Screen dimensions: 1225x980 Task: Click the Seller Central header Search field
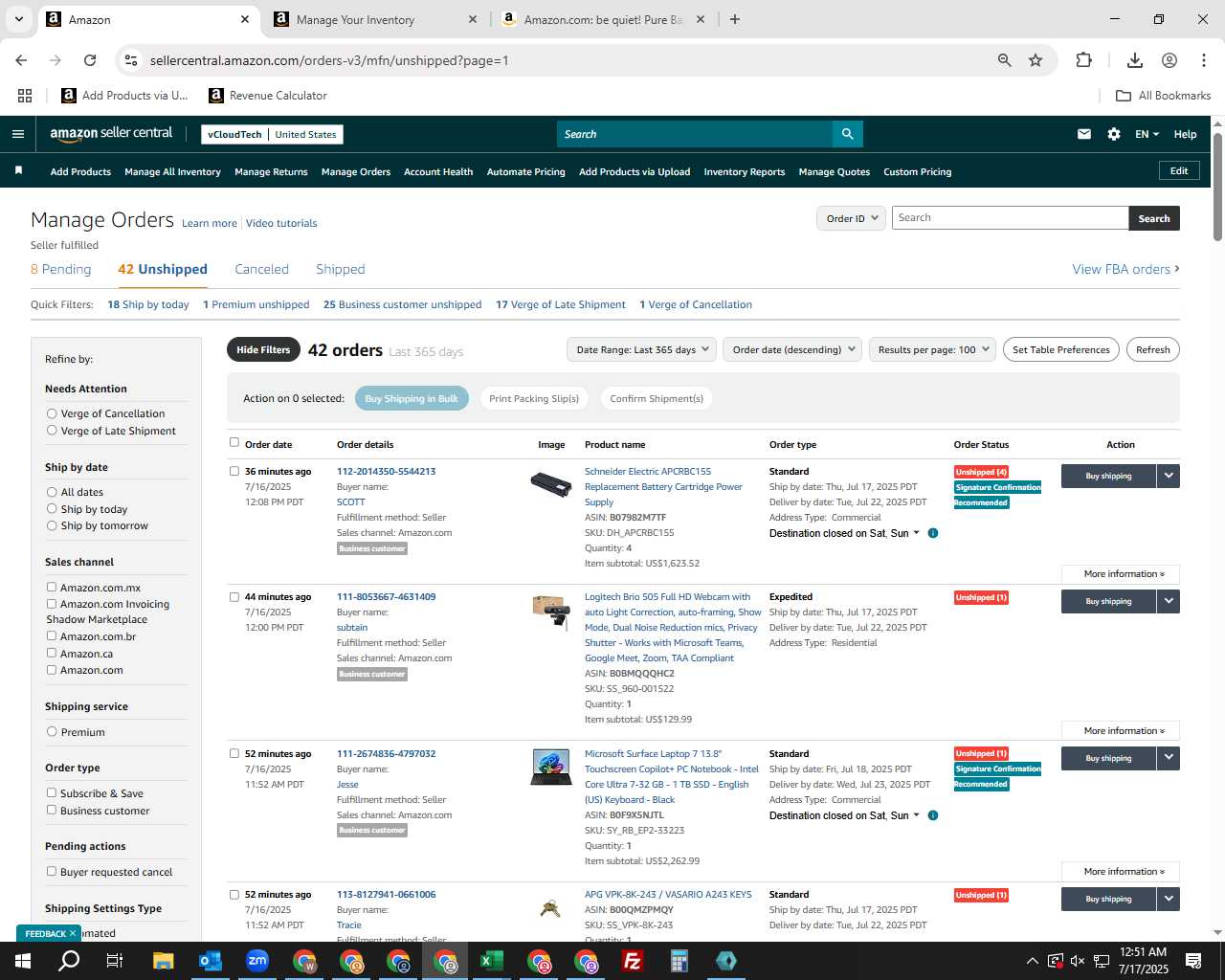coord(694,134)
